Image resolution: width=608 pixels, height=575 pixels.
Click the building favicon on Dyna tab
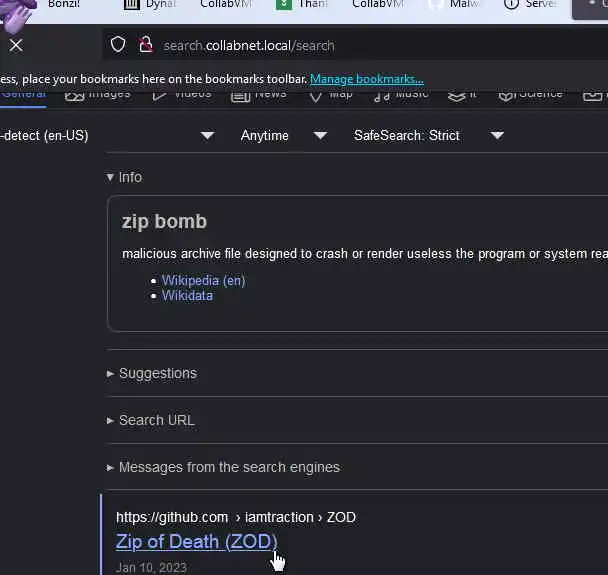click(x=131, y=5)
